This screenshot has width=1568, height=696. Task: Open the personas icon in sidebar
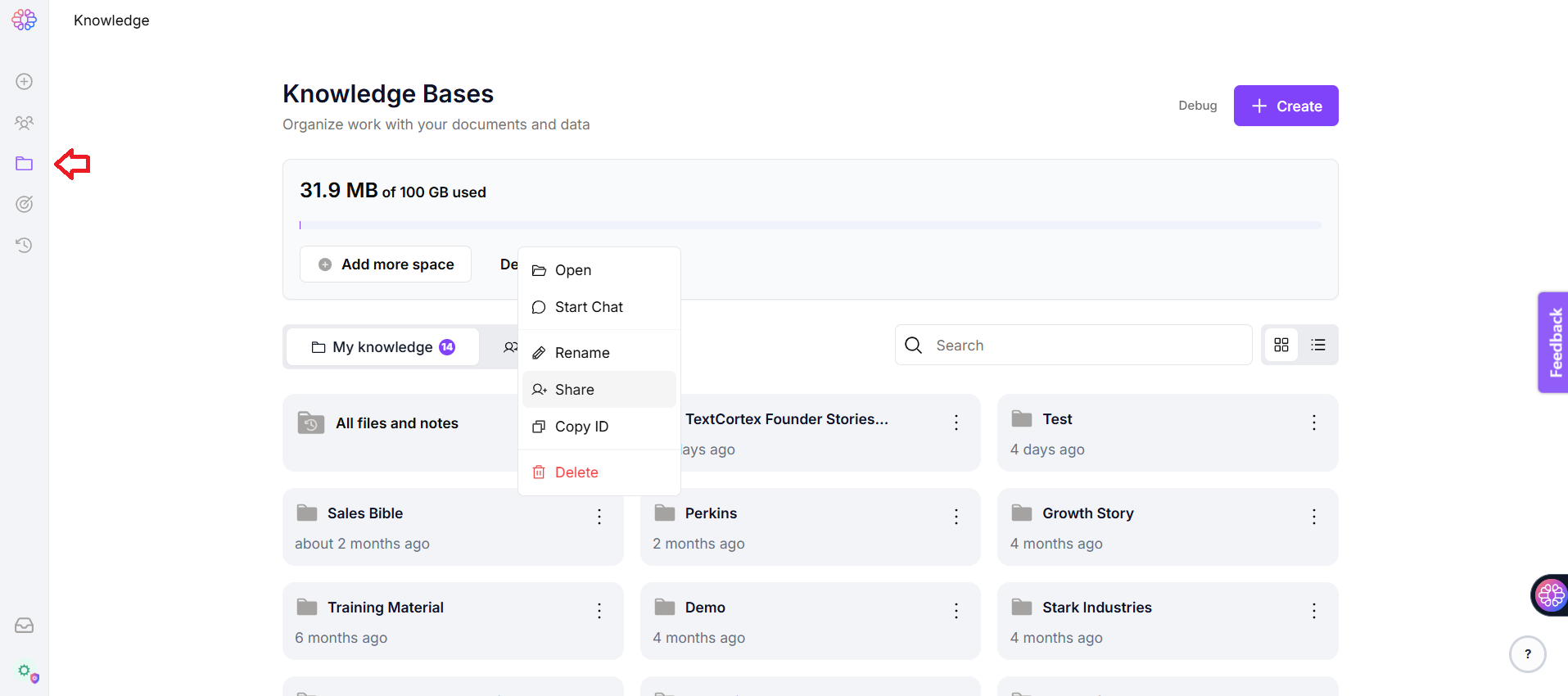tap(25, 123)
